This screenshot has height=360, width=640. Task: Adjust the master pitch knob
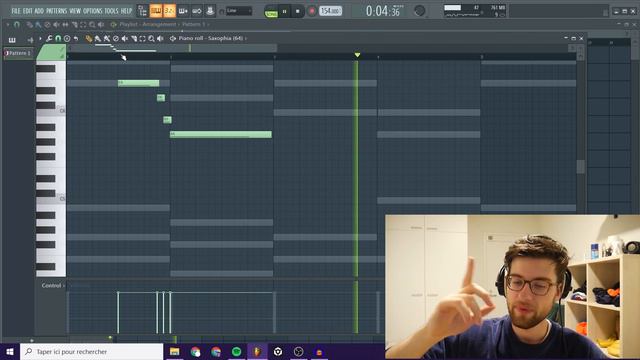419,11
